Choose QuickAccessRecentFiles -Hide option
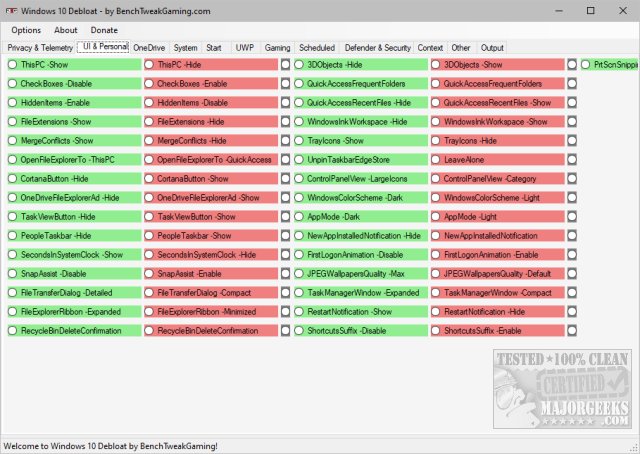The image size is (640, 454). point(361,102)
